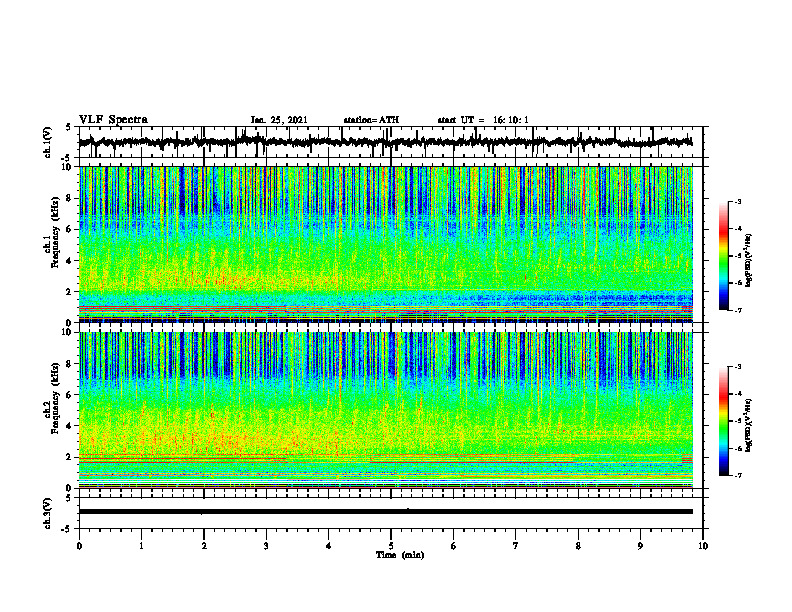Click the time axis tick label "4"
The height and width of the screenshot is (612, 792).
coord(328,546)
